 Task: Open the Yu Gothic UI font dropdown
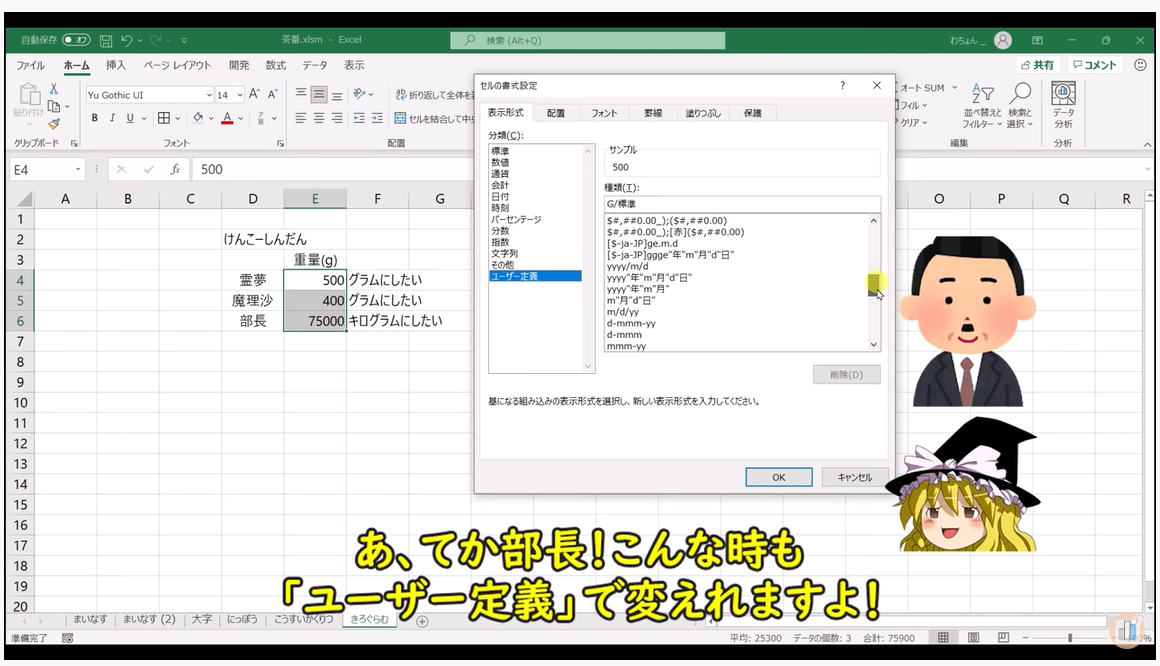coord(209,95)
